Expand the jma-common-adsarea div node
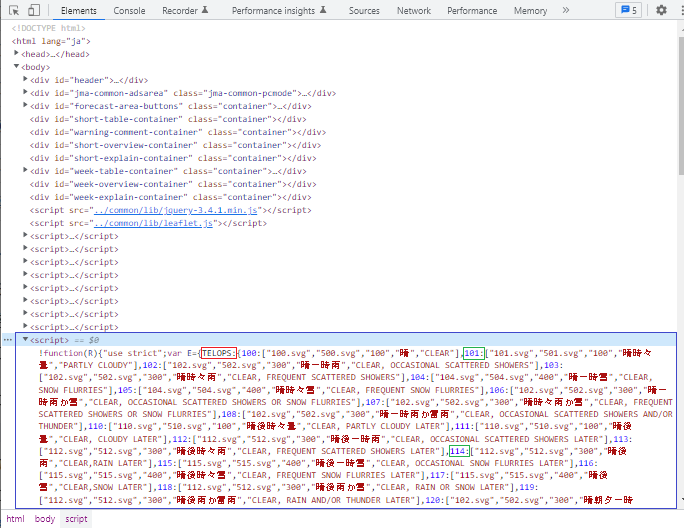The width and height of the screenshot is (684, 528). pos(25,92)
